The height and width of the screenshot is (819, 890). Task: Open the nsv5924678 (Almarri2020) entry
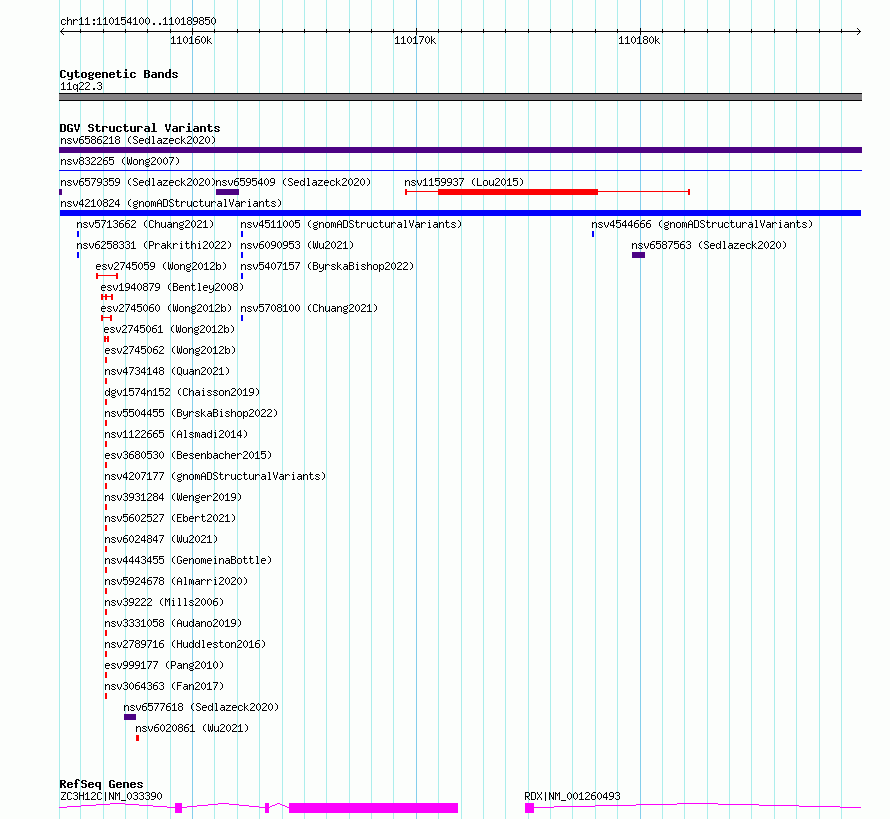pos(176,581)
